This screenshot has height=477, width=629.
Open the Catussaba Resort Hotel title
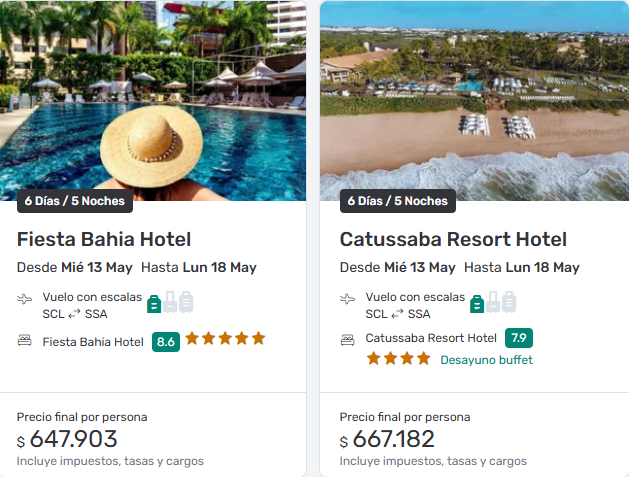point(453,240)
